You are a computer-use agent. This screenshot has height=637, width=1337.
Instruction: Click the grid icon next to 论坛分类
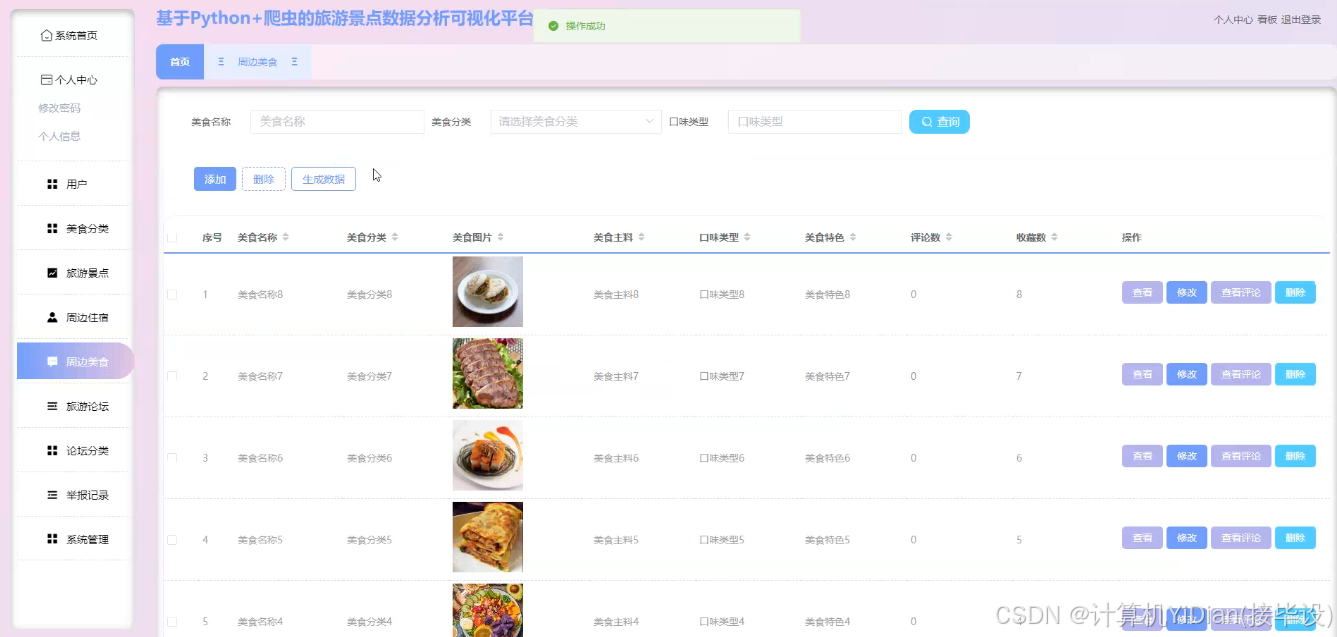pos(52,450)
